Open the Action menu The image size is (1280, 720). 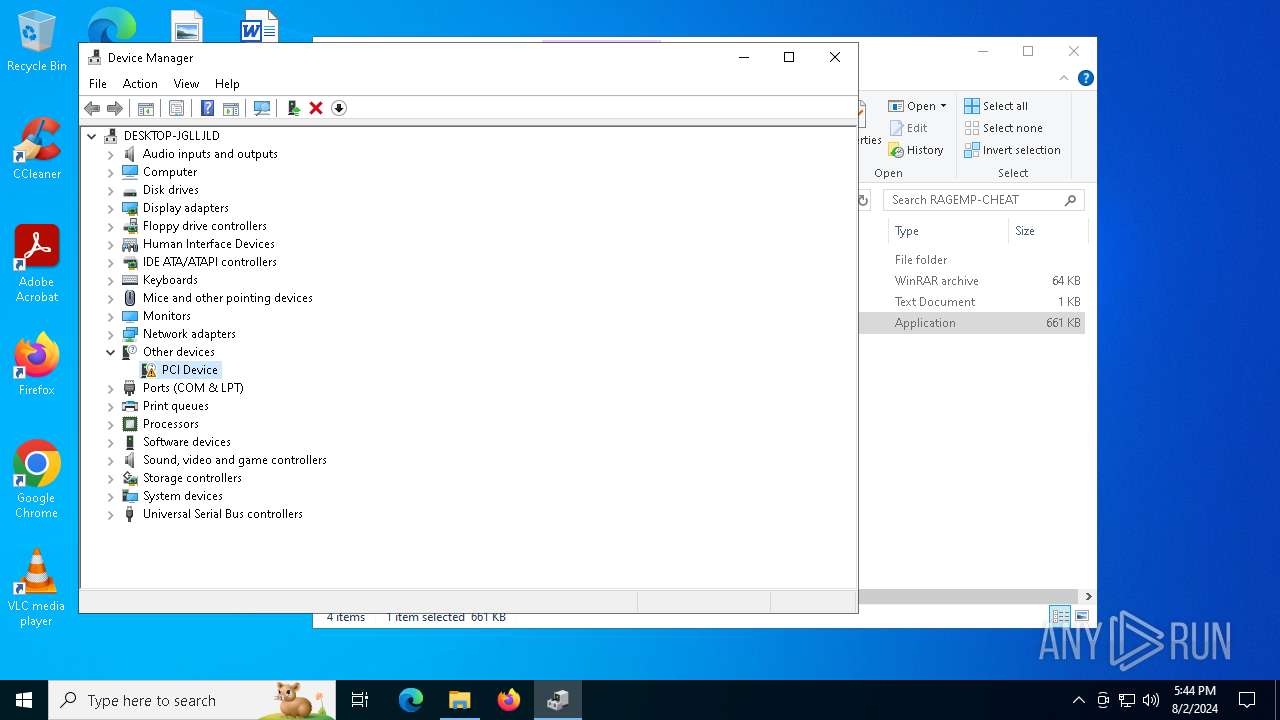click(x=140, y=84)
